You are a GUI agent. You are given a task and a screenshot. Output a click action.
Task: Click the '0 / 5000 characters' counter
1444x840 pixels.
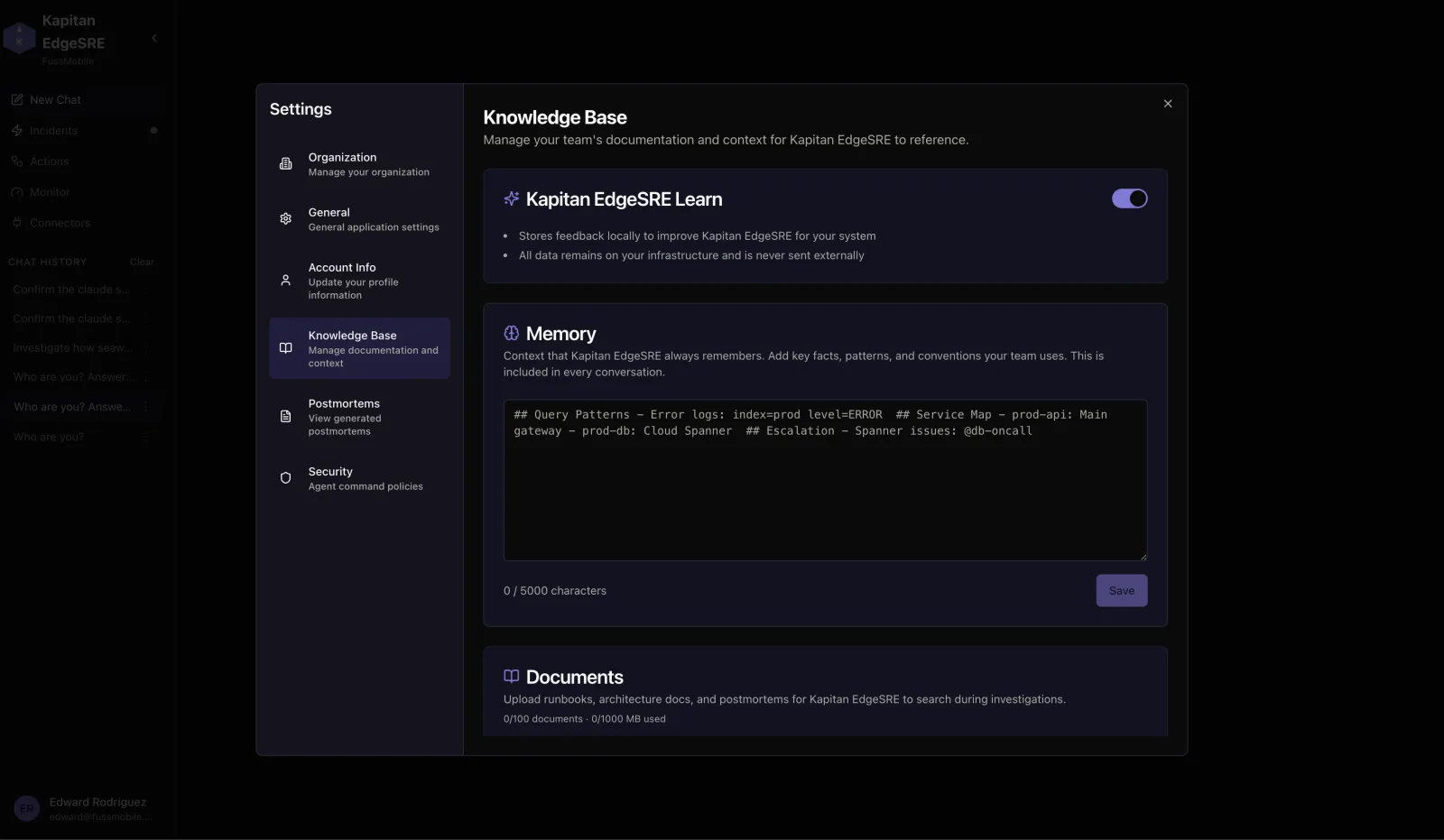click(x=555, y=591)
